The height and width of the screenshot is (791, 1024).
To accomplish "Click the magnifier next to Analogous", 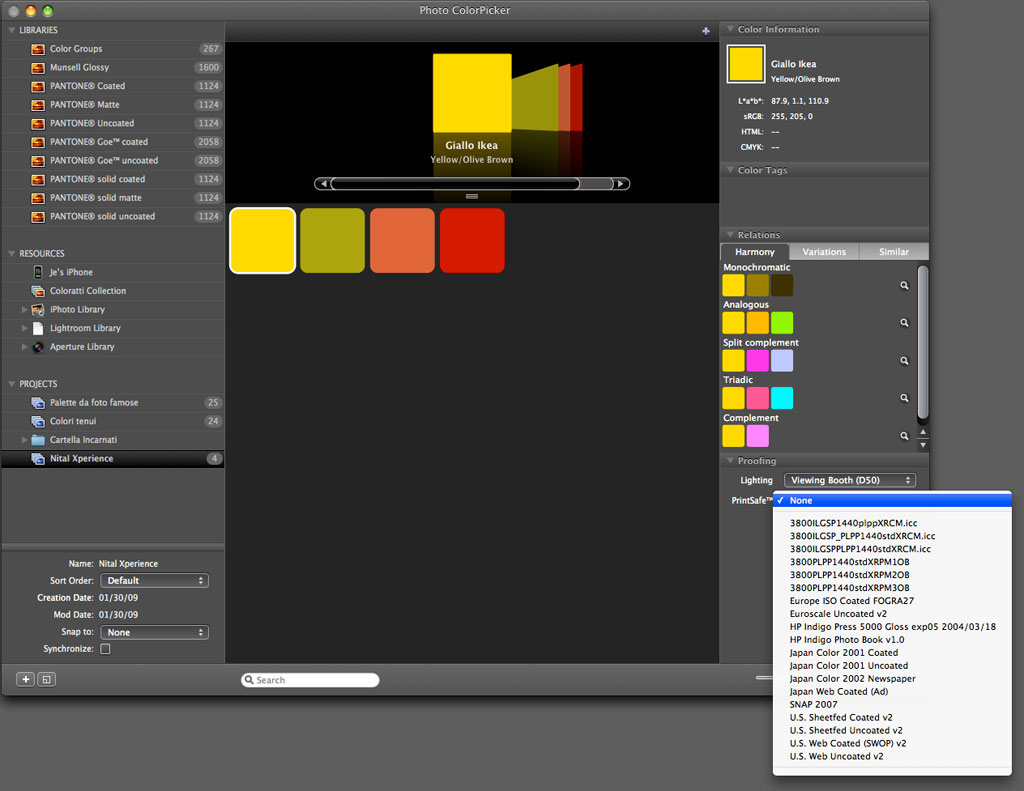I will (x=904, y=323).
